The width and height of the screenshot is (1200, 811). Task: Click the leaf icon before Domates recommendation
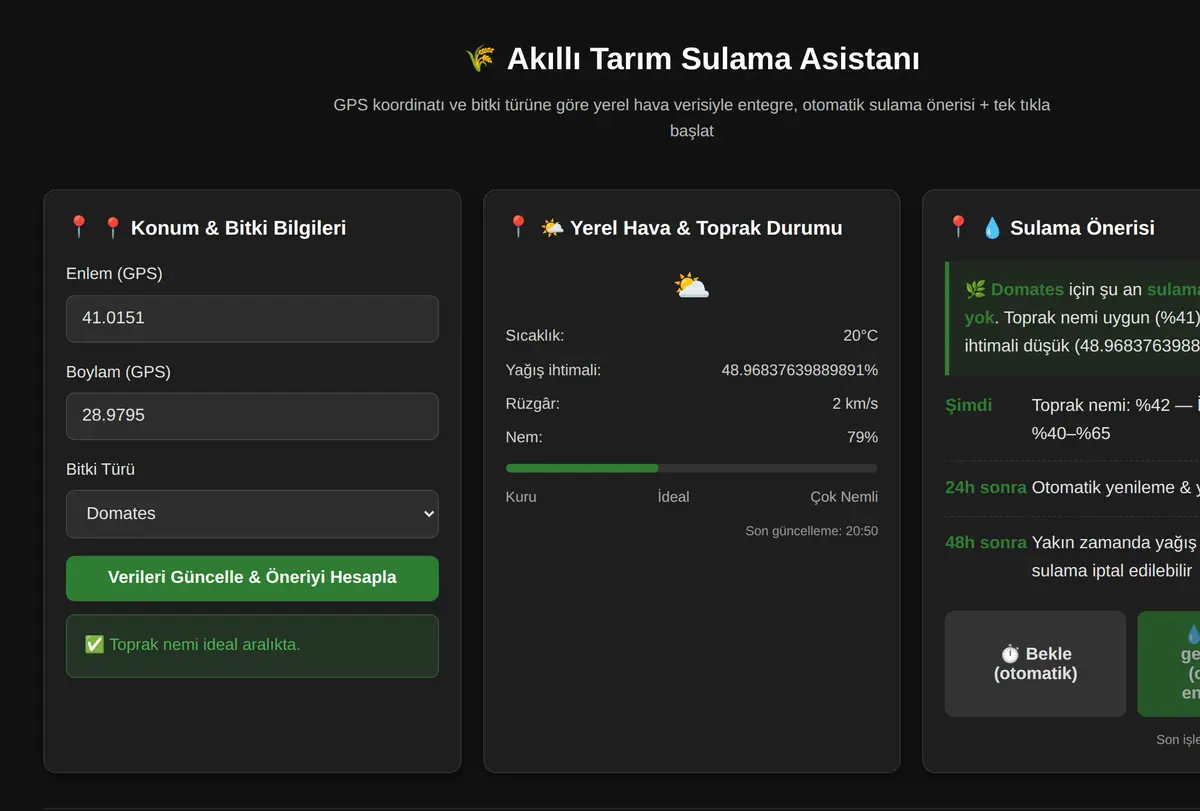pyautogui.click(x=976, y=290)
